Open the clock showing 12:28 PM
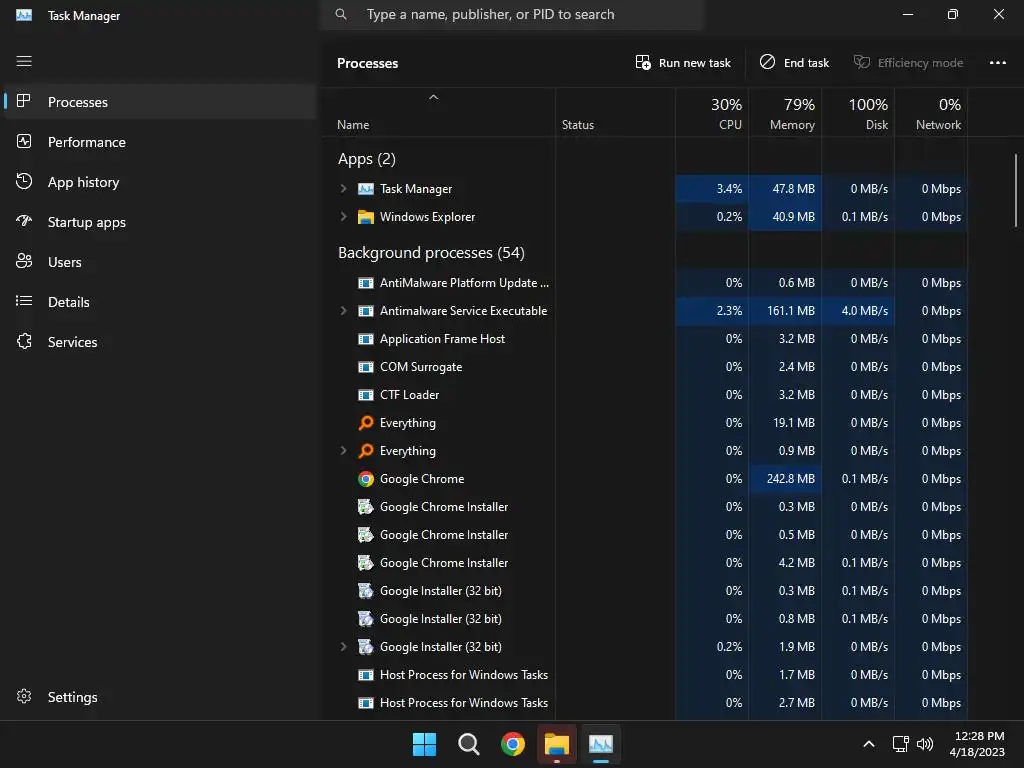 (x=977, y=744)
